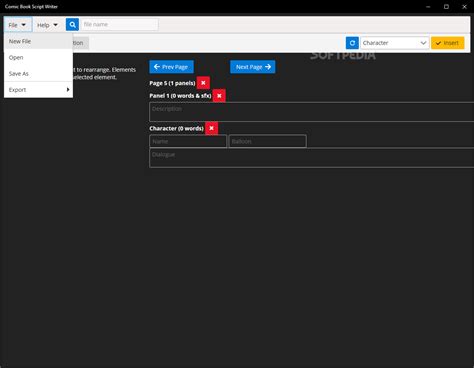The image size is (474, 368).
Task: Click the yellow Insert button
Action: click(x=447, y=43)
